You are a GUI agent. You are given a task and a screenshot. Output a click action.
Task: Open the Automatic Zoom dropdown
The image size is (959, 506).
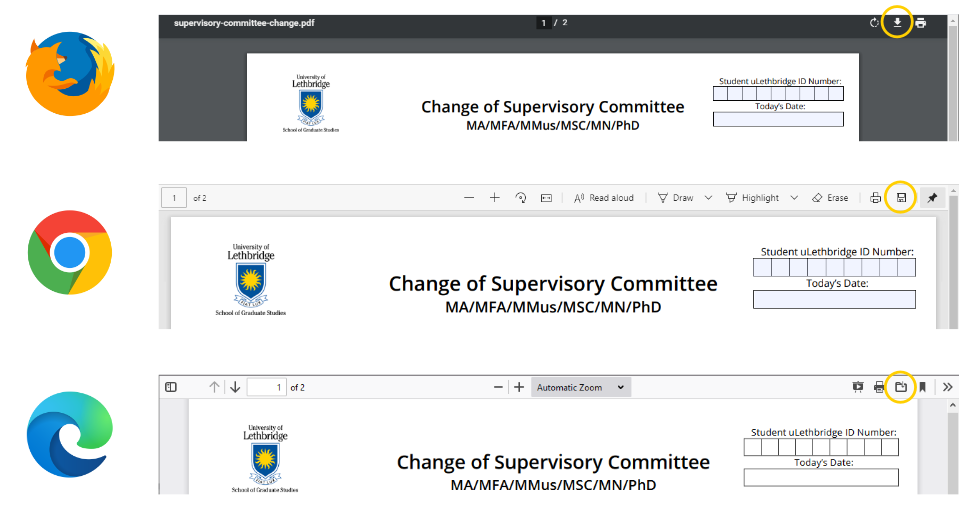pos(580,387)
